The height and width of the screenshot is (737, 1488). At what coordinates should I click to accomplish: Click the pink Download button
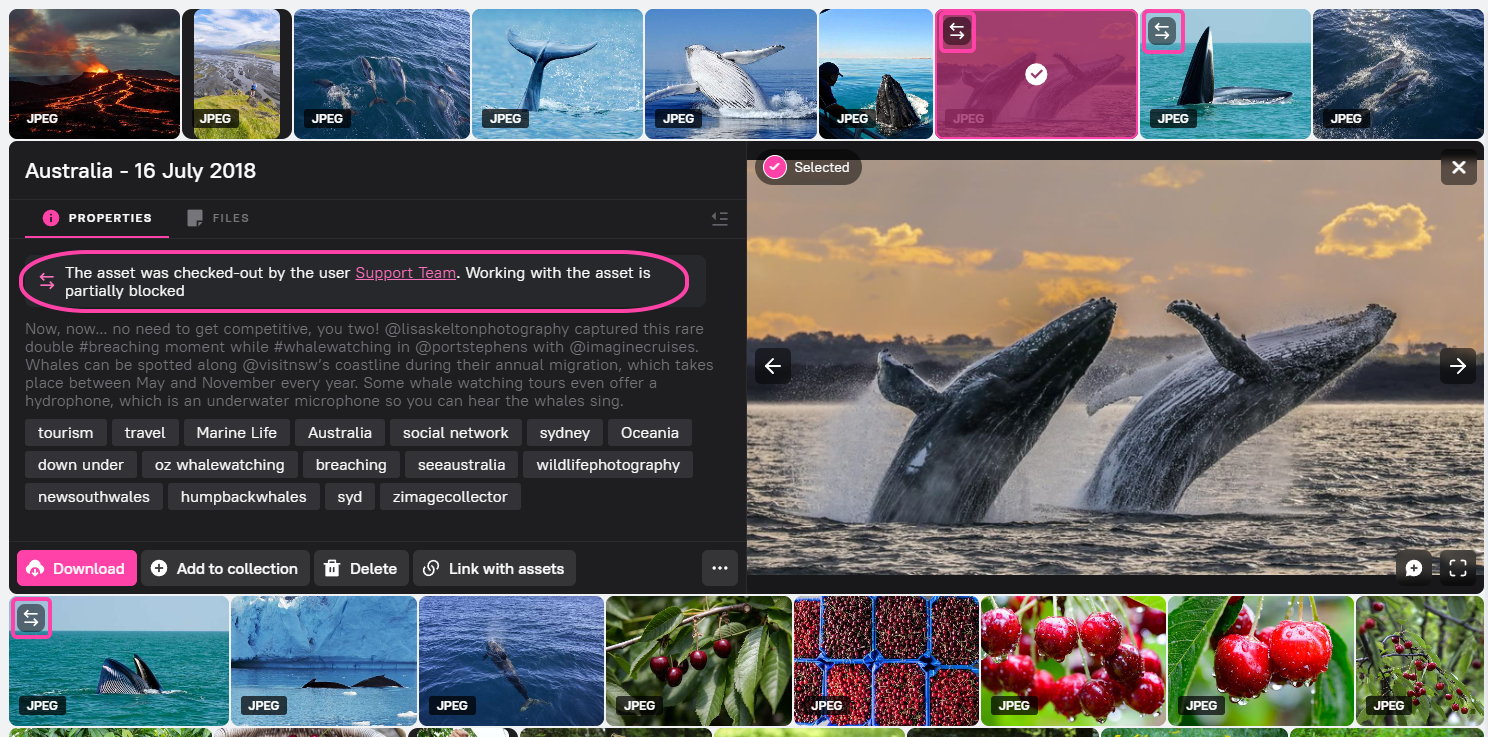click(x=77, y=568)
